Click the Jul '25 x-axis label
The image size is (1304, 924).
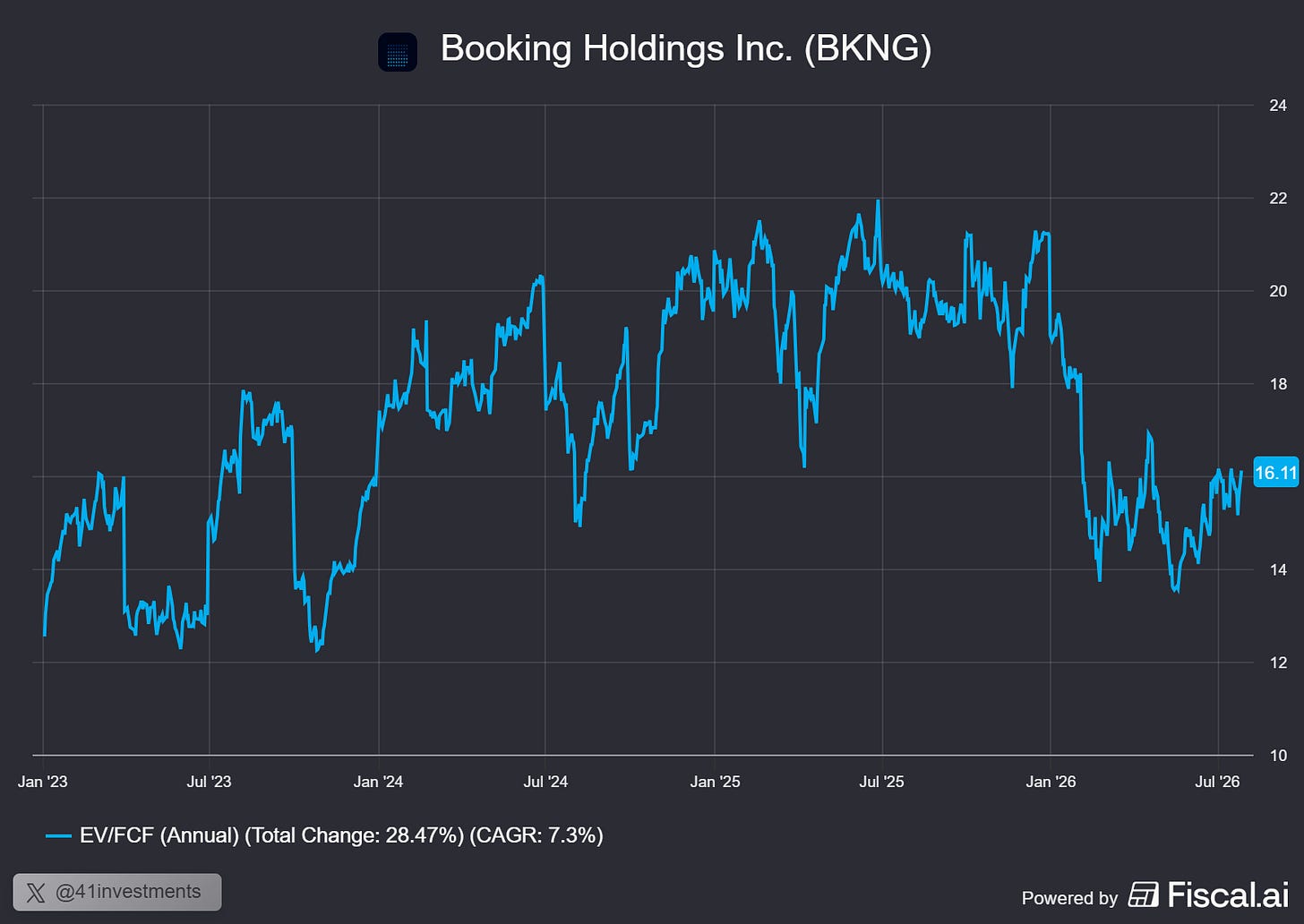click(882, 782)
